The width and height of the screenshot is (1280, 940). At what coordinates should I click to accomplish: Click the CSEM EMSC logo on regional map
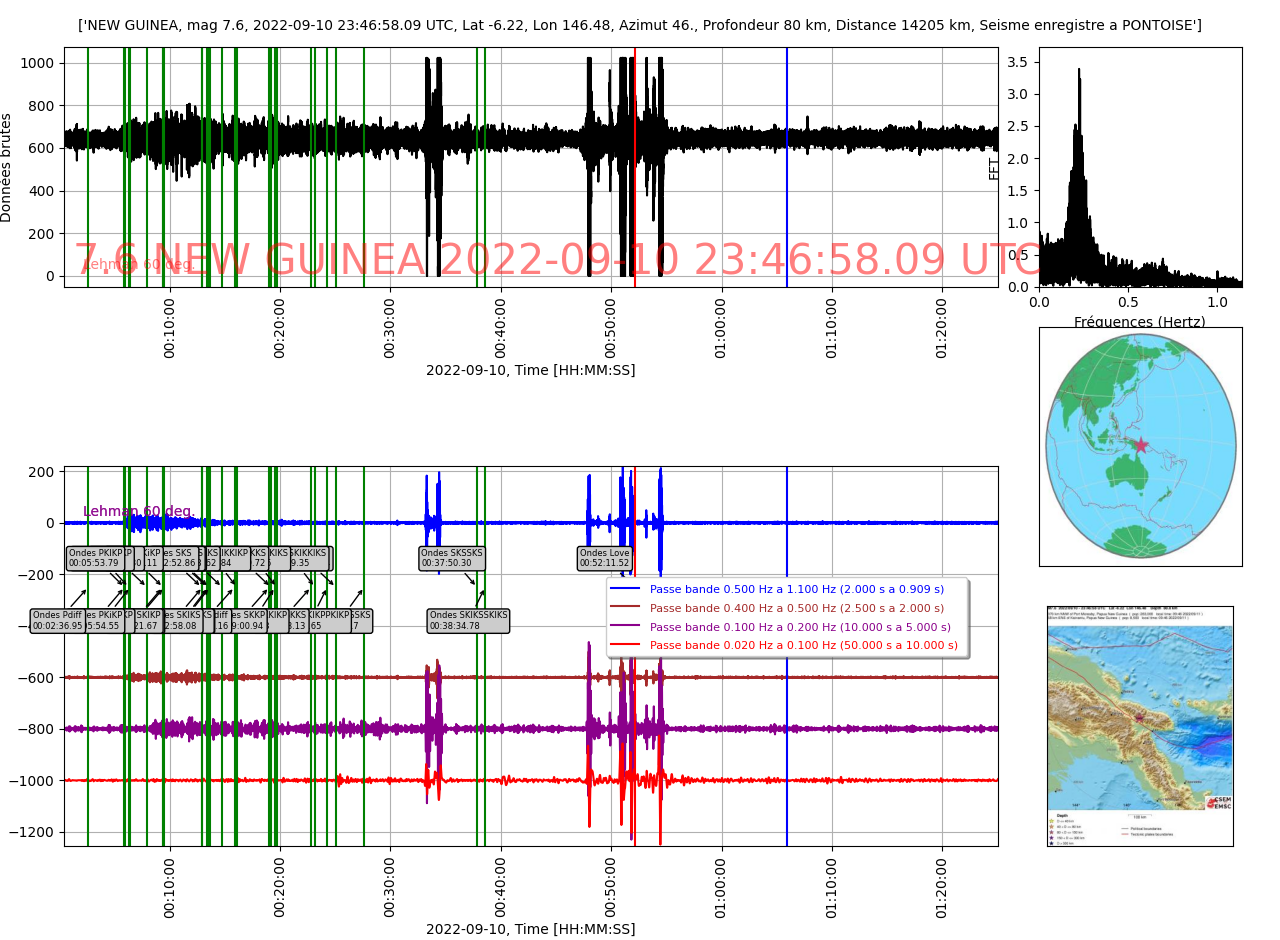(x=1218, y=802)
